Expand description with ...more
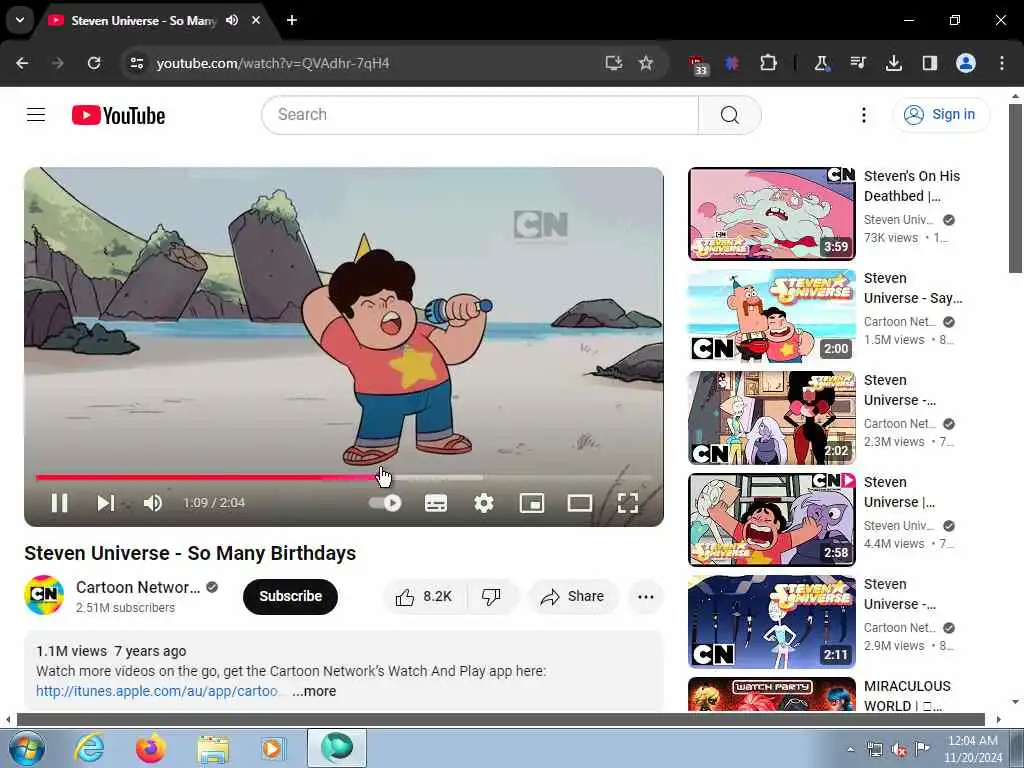The width and height of the screenshot is (1024, 768). 314,691
